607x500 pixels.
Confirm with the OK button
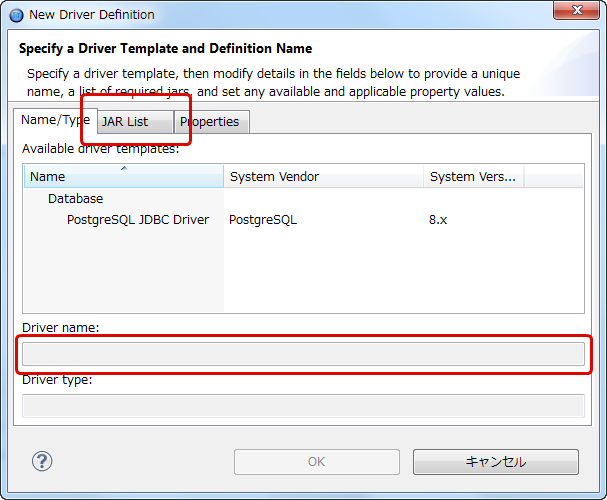[317, 462]
